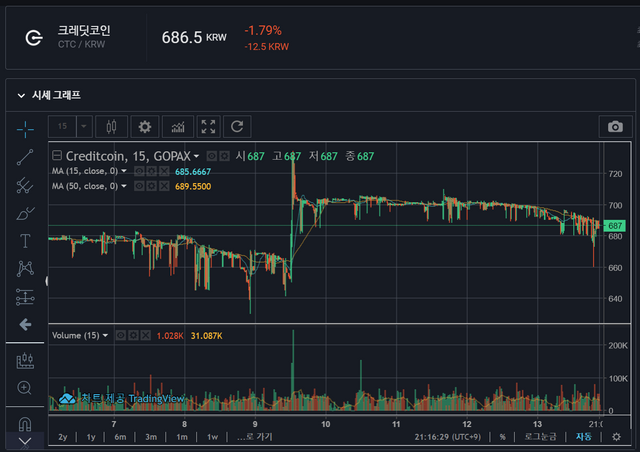Expand the Creditcoin symbol dropdown

click(x=197, y=156)
